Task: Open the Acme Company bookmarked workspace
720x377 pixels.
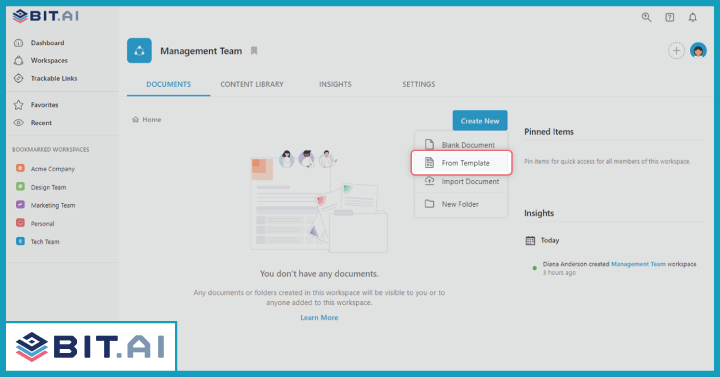Action: click(x=53, y=169)
